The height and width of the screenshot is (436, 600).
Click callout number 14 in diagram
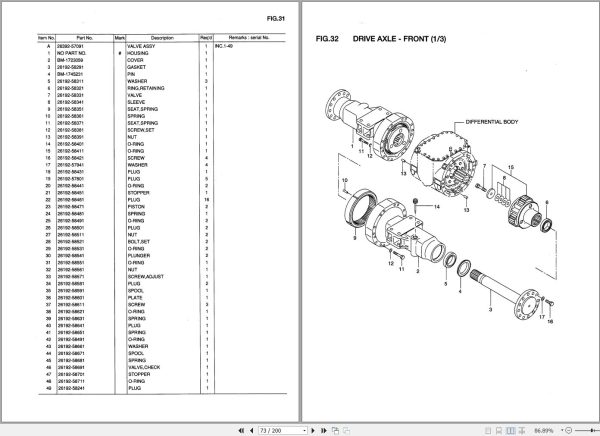(x=437, y=207)
